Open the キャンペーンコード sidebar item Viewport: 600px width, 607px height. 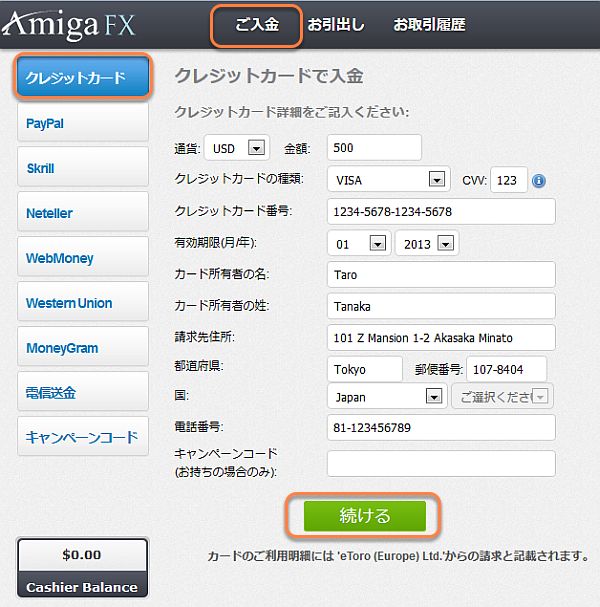pos(82,437)
